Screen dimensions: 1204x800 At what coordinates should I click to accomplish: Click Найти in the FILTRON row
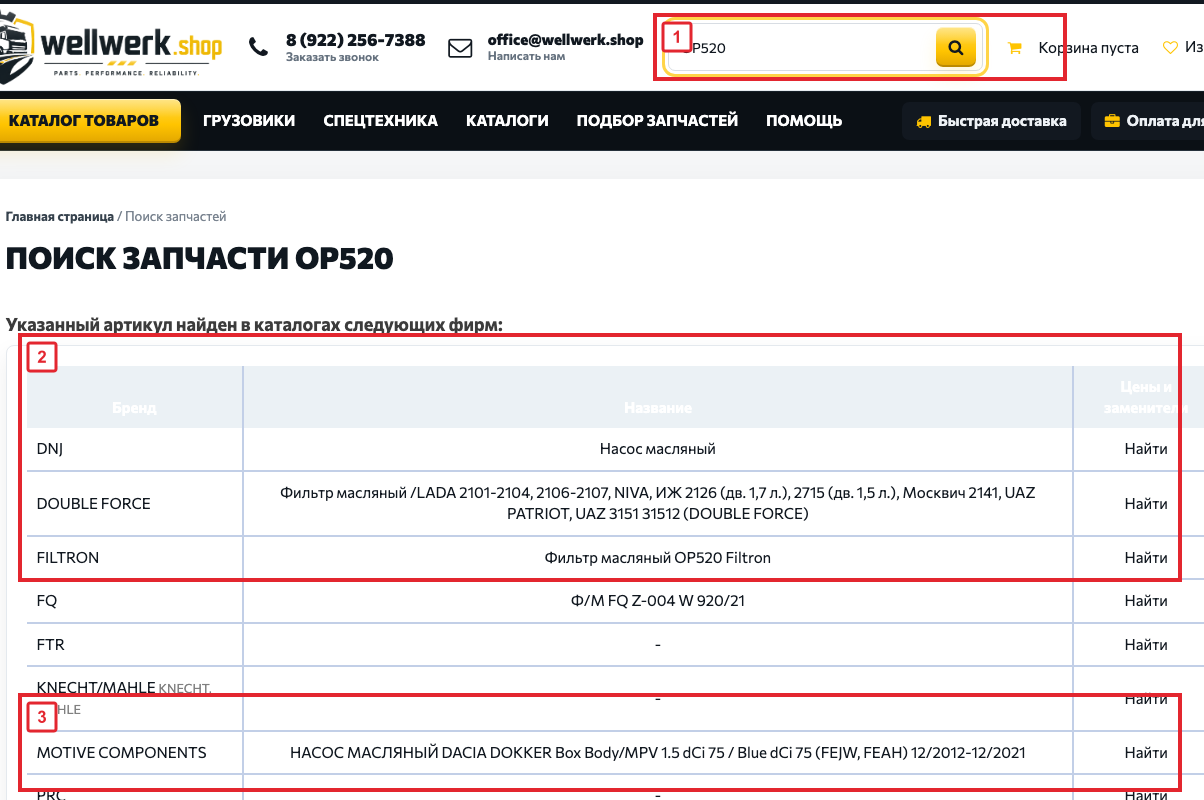[1145, 557]
